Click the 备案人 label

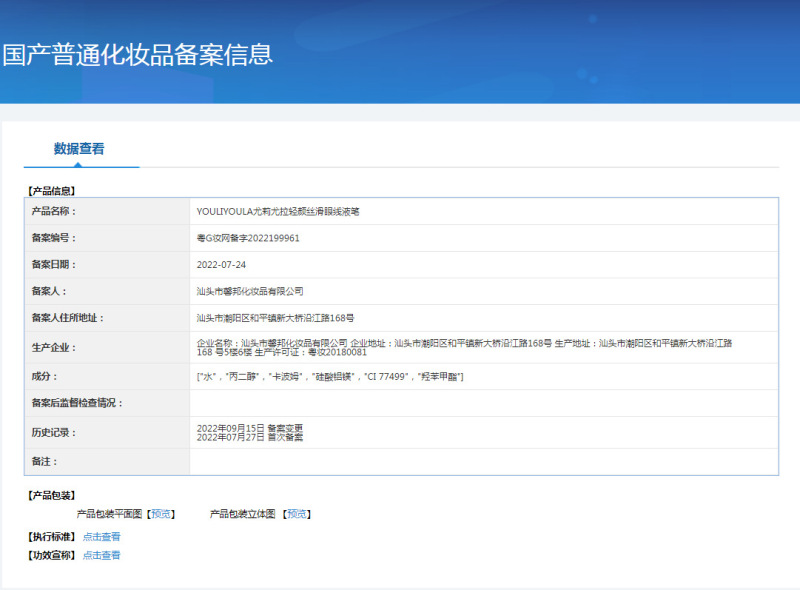point(49,291)
